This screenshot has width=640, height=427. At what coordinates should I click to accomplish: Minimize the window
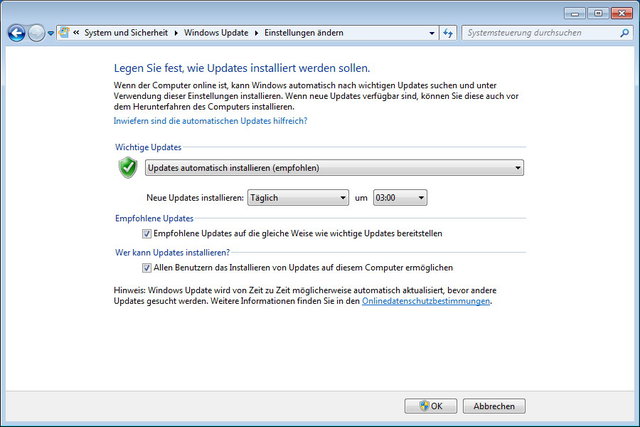[575, 13]
